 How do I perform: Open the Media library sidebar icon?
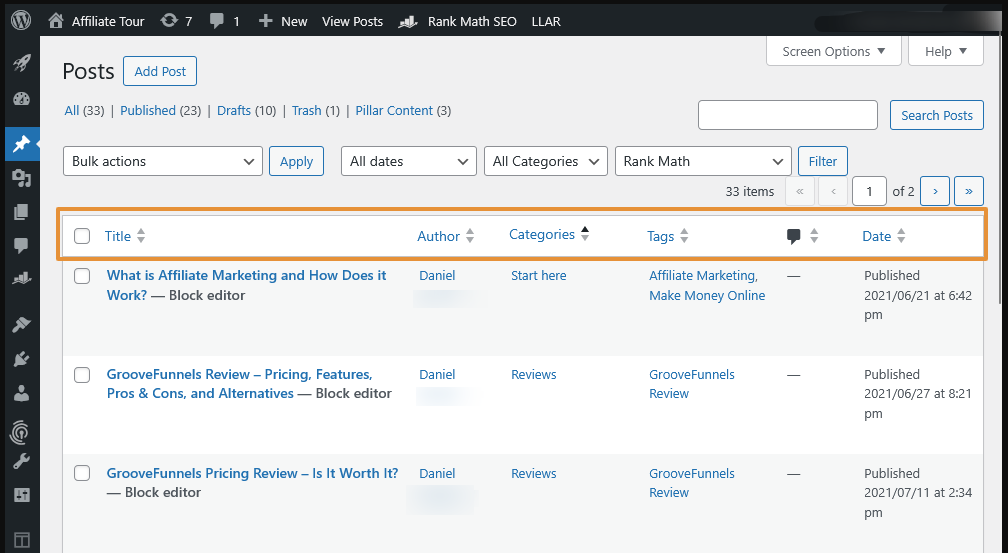tap(21, 178)
